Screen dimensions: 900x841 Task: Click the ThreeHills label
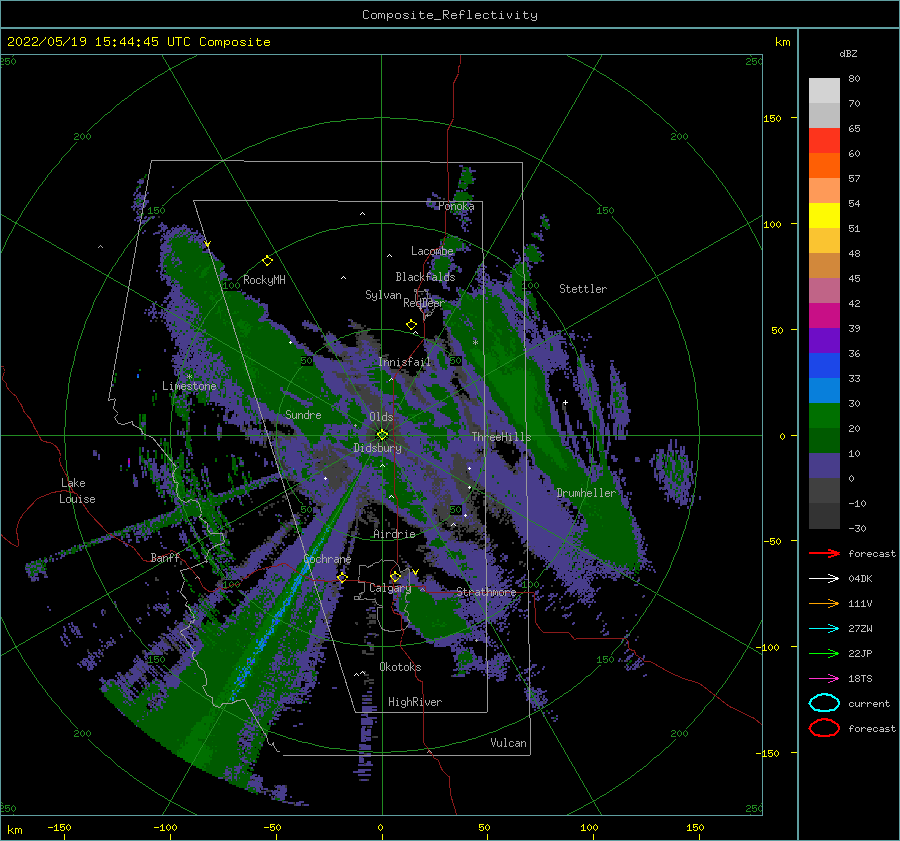[x=501, y=437]
